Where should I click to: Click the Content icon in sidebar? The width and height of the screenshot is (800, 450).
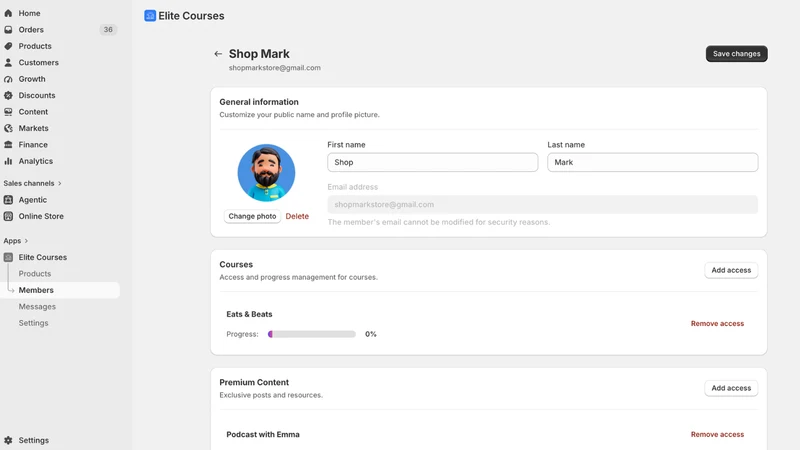pos(8,112)
